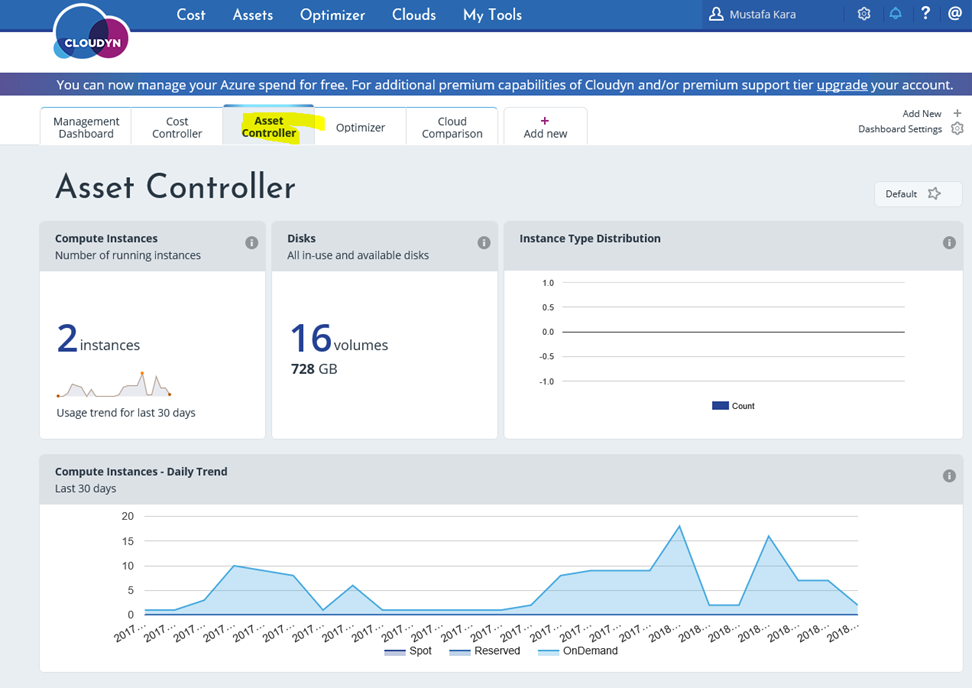Click the Add new dashboard tab
Screen dimensions: 972x688
click(x=546, y=127)
